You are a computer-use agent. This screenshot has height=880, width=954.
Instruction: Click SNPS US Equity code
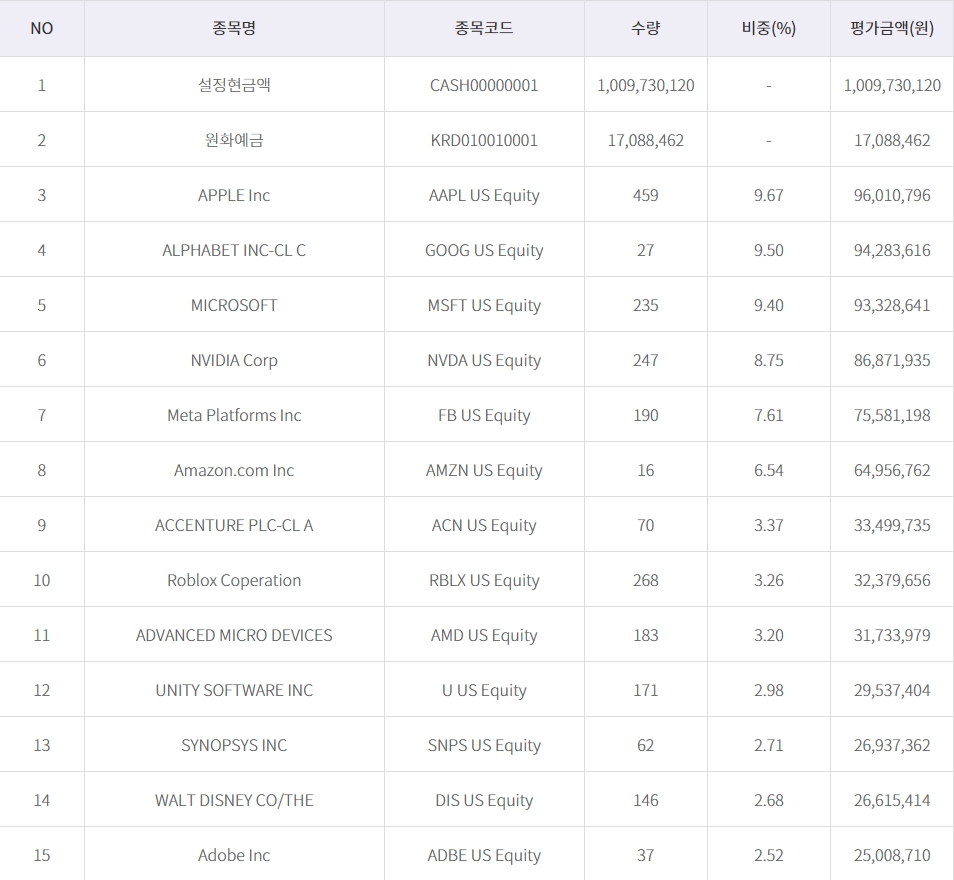tap(484, 746)
